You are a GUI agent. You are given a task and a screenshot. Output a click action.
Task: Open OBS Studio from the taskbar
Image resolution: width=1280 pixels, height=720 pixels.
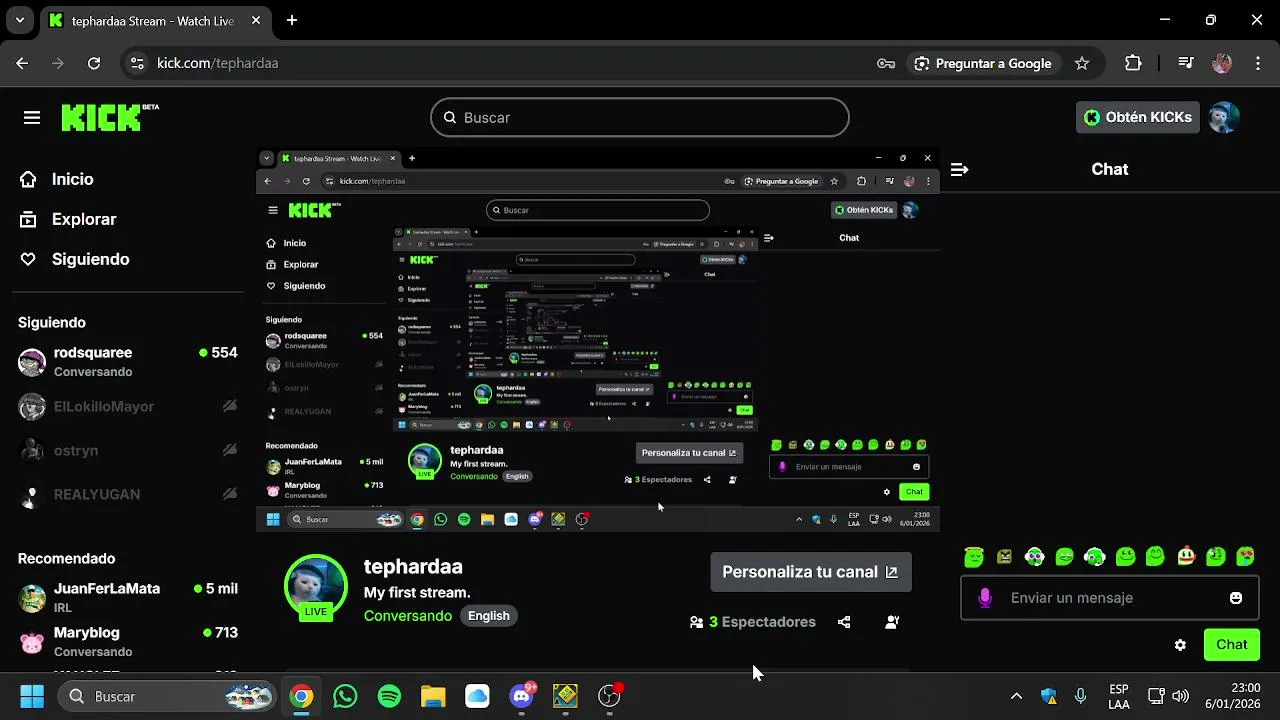609,696
